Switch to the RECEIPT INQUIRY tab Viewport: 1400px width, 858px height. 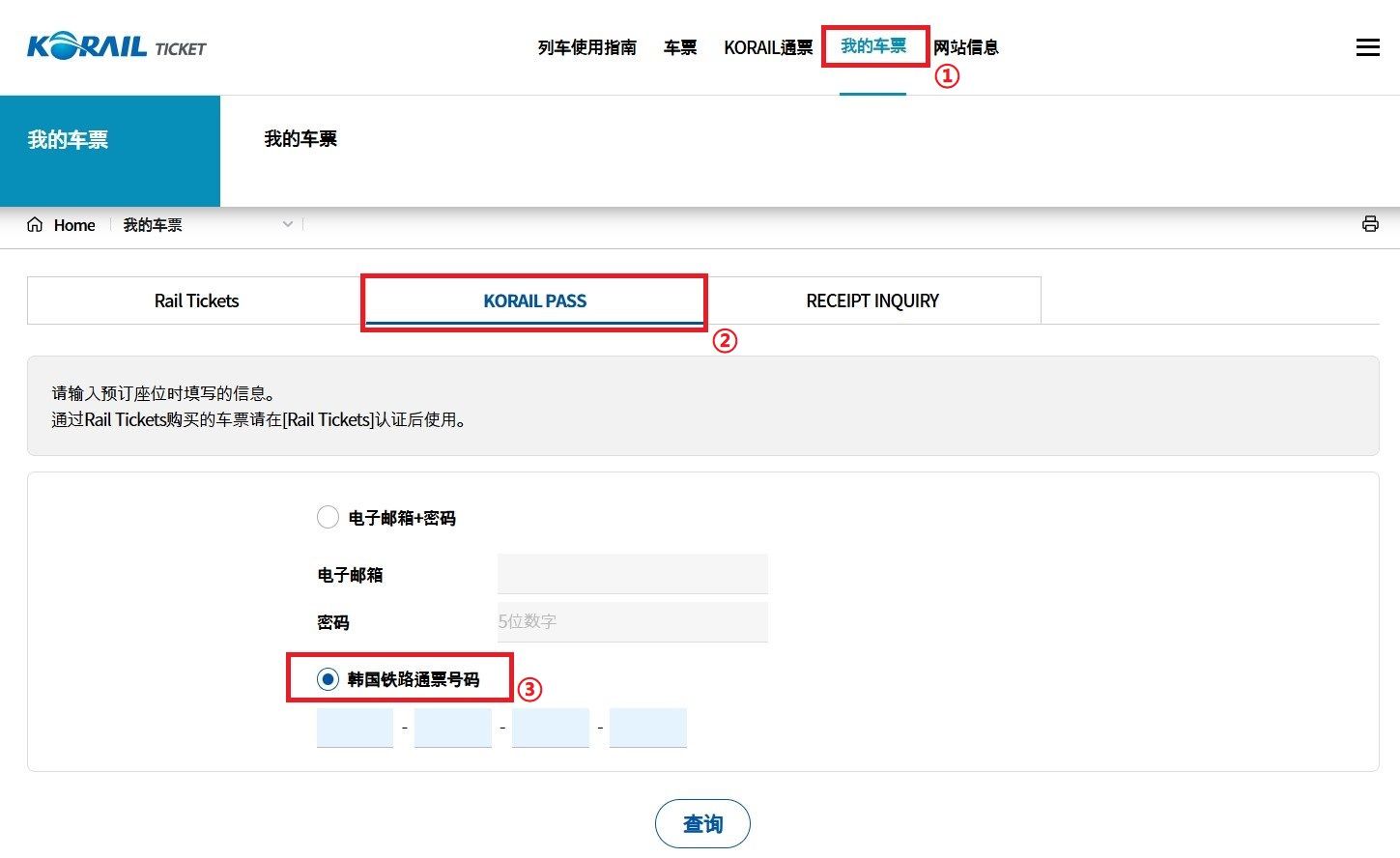tap(871, 300)
